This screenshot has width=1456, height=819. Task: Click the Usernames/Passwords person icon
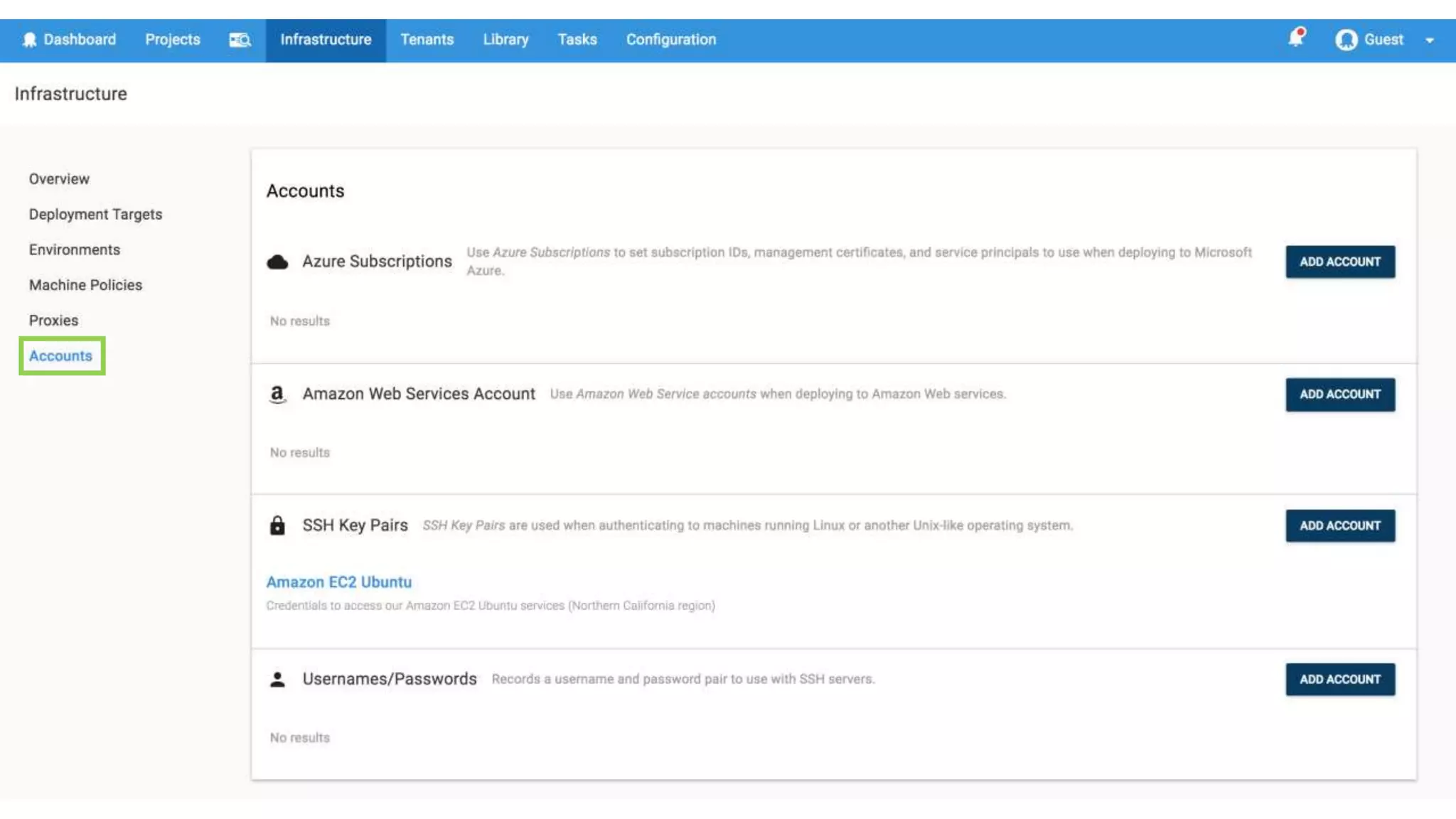pos(277,679)
